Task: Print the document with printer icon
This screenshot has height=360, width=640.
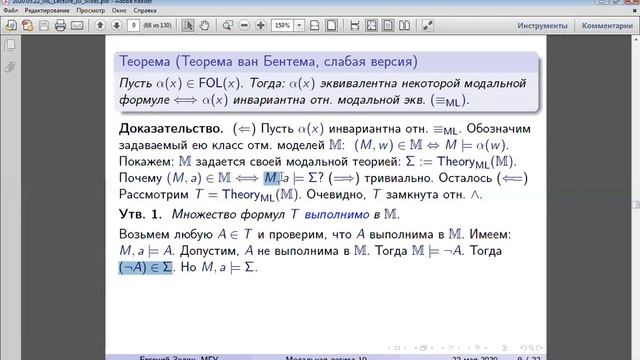Action: 60,26
